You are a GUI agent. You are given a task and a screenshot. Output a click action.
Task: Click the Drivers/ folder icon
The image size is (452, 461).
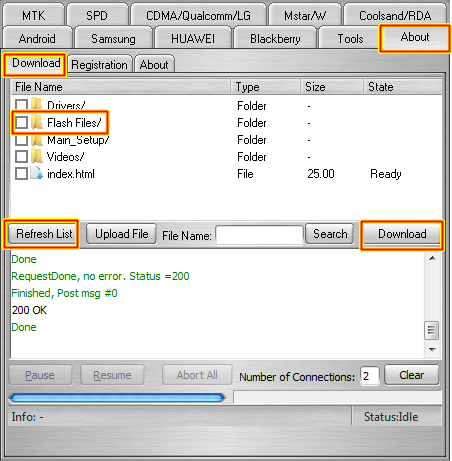[x=37, y=105]
